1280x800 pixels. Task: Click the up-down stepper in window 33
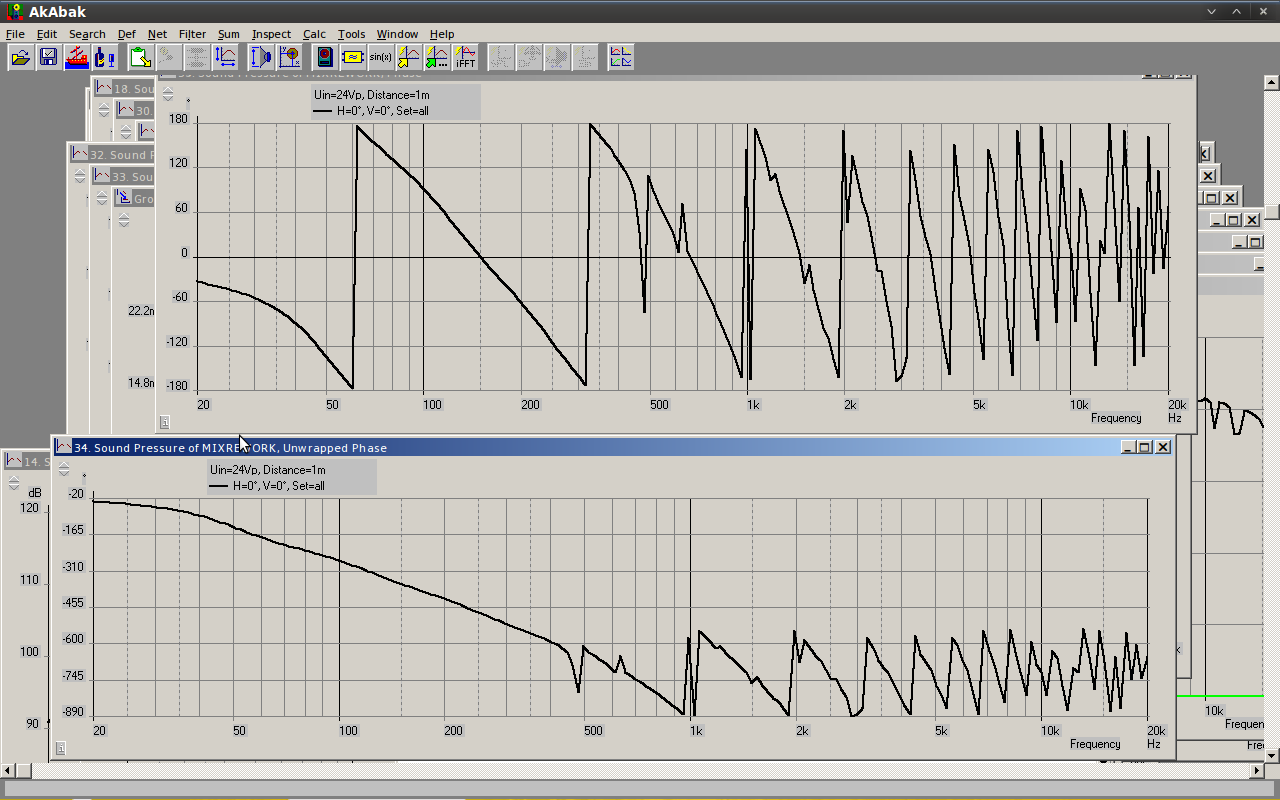[101, 198]
